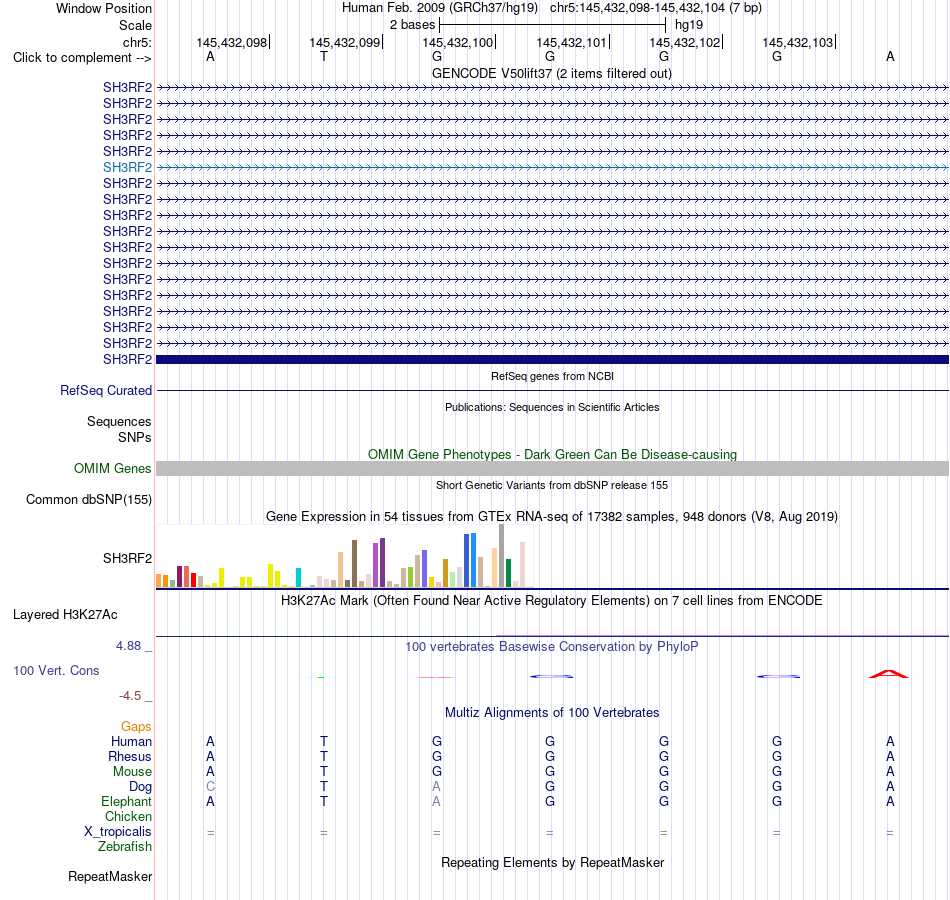950x900 pixels.
Task: Click the SNPs track label
Action: 135,437
